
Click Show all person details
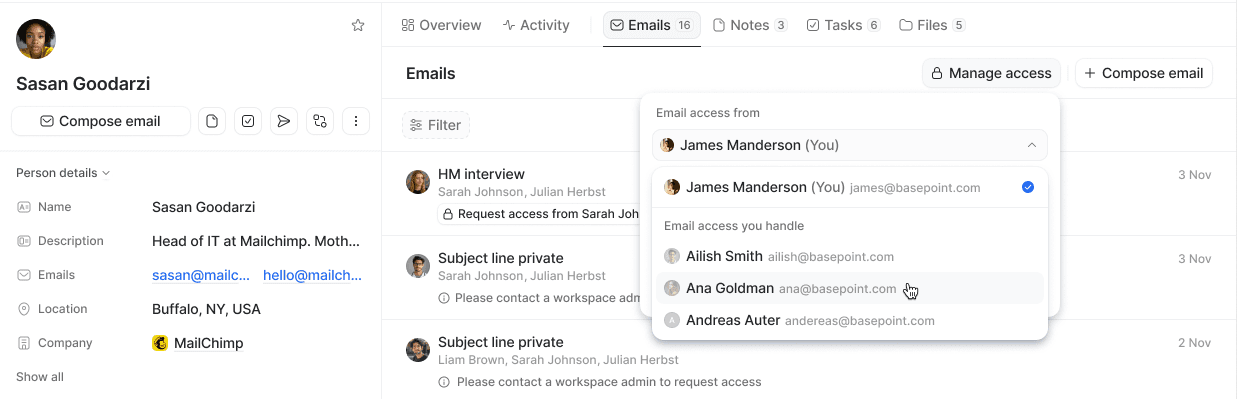[x=40, y=377]
